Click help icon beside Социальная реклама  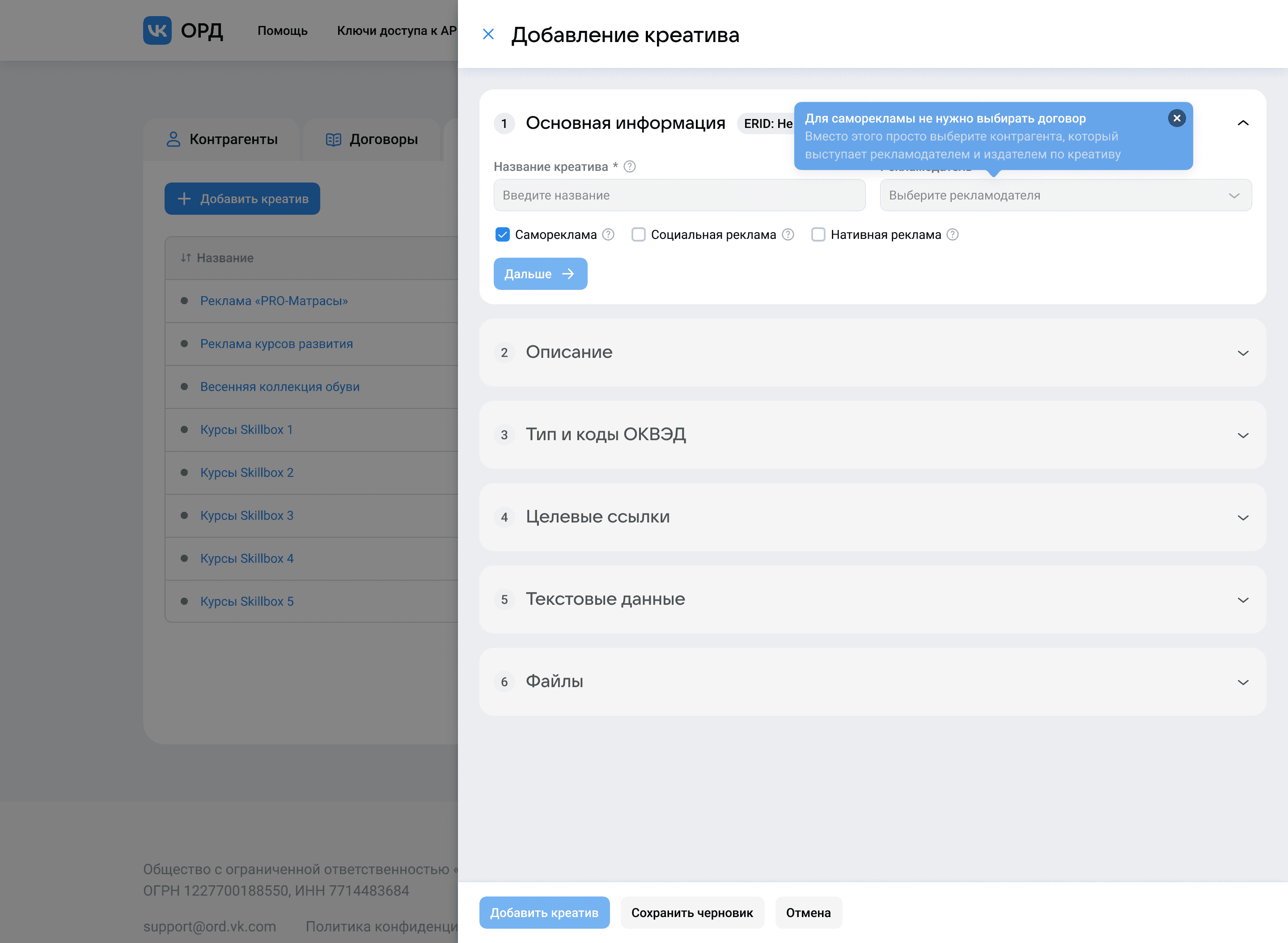pos(788,234)
